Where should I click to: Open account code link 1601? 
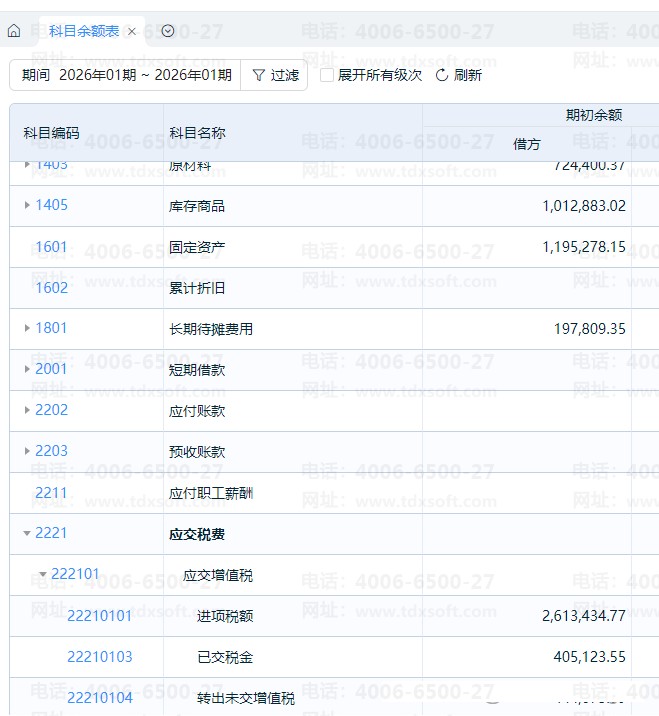(51, 247)
